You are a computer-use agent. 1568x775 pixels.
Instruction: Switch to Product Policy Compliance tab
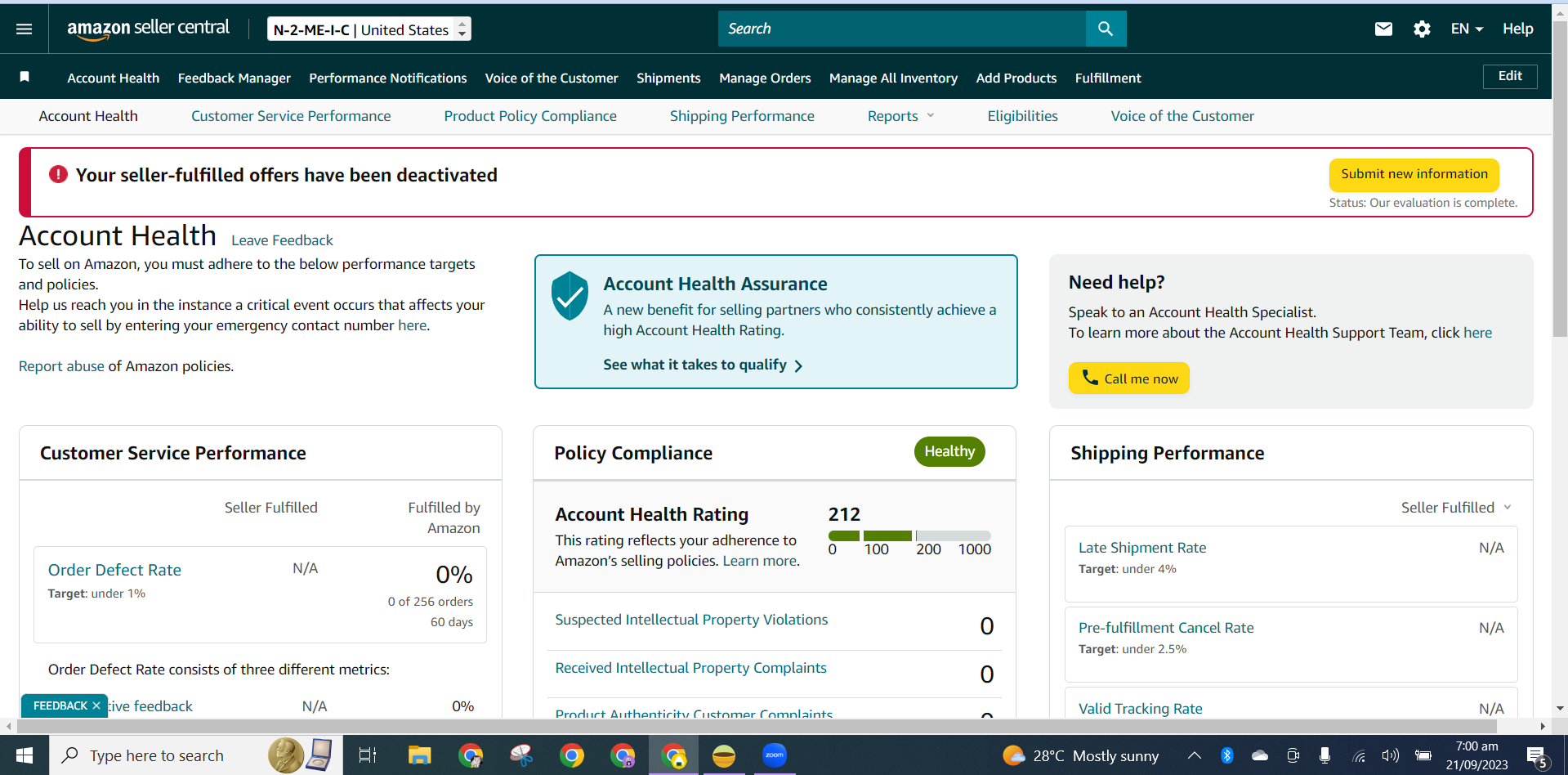pyautogui.click(x=530, y=116)
